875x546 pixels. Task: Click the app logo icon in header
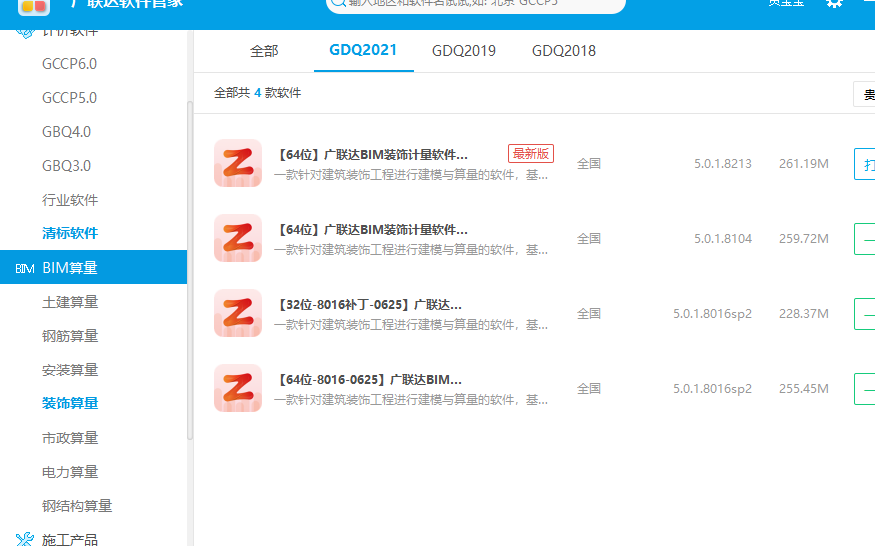[34, 7]
